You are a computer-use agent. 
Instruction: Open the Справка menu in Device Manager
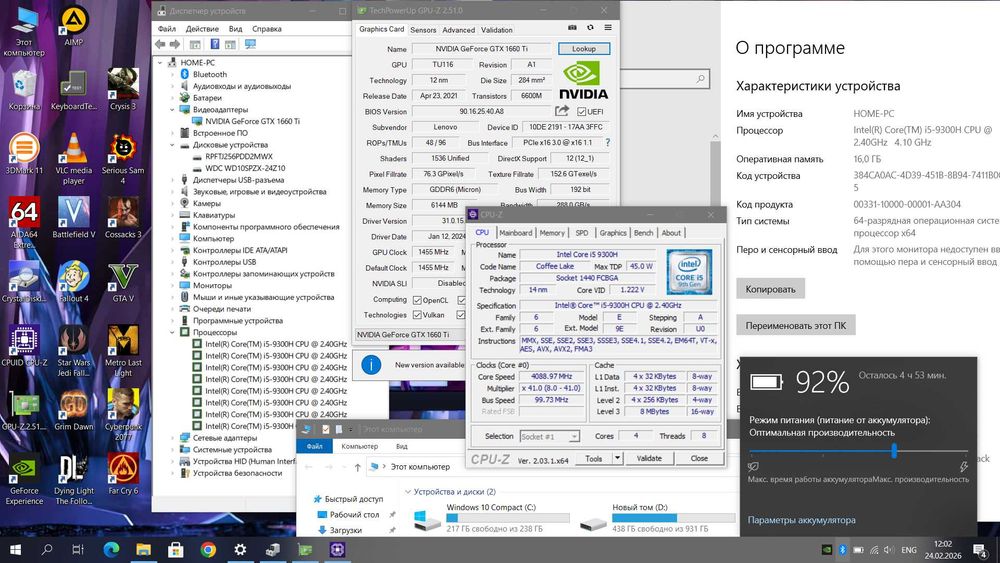coord(267,29)
